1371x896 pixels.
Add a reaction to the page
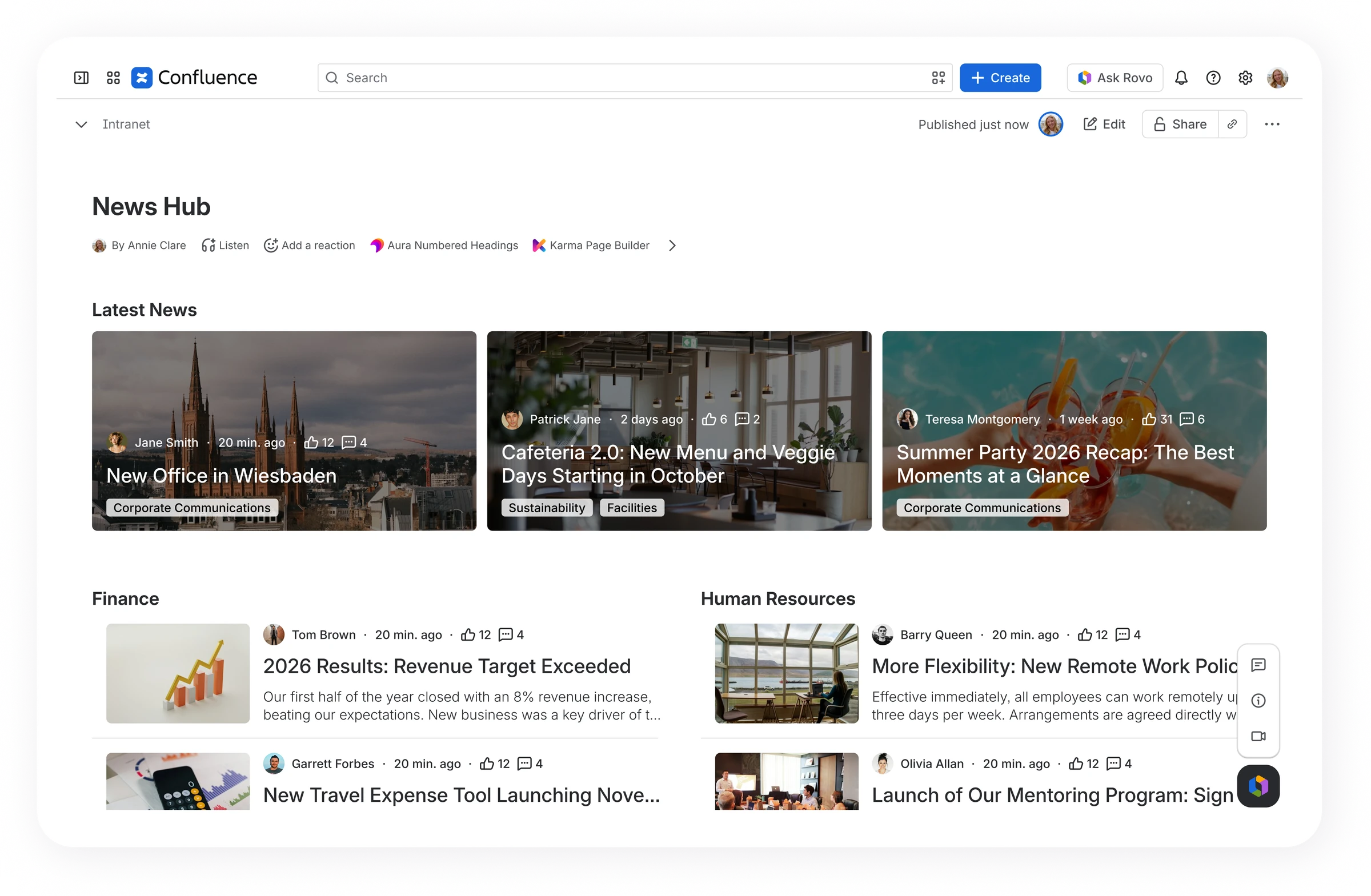pos(310,246)
